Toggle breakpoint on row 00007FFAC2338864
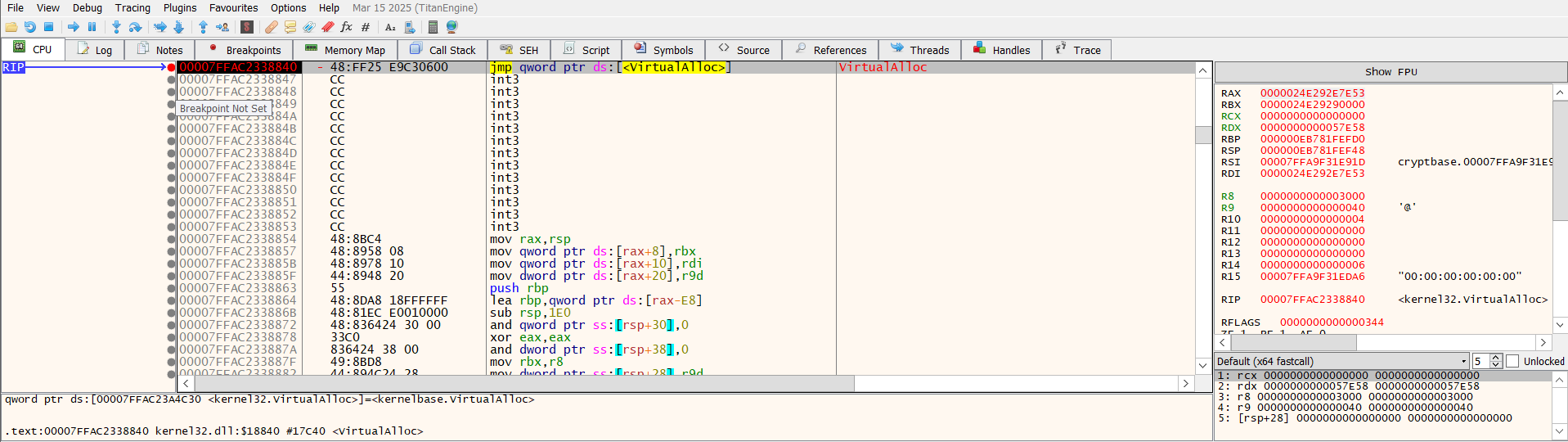The image size is (1568, 442). 171,300
